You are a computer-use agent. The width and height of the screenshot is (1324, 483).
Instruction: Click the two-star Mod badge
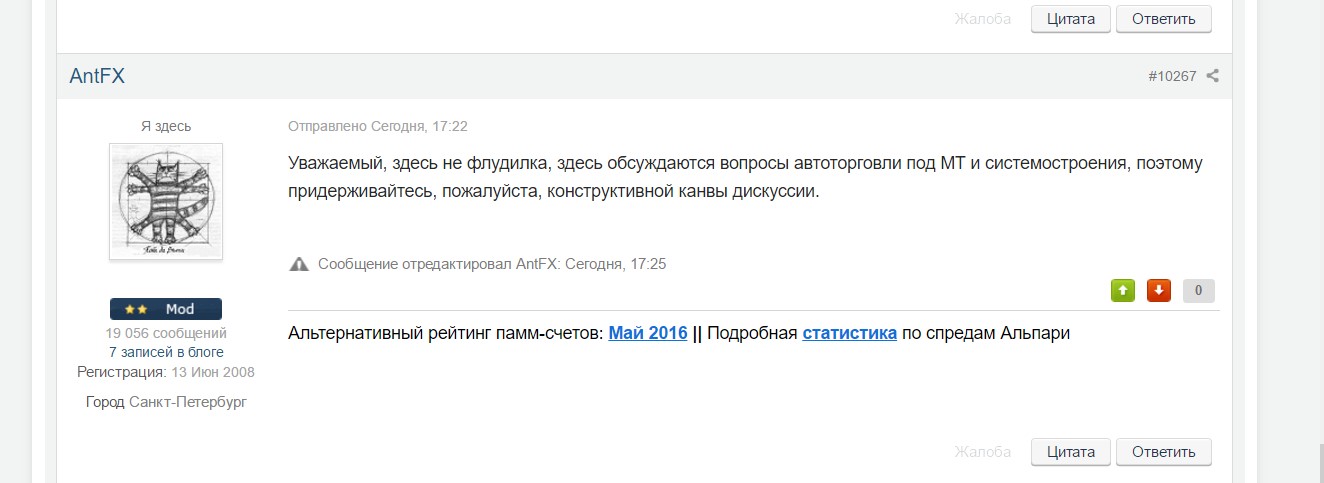[x=166, y=309]
